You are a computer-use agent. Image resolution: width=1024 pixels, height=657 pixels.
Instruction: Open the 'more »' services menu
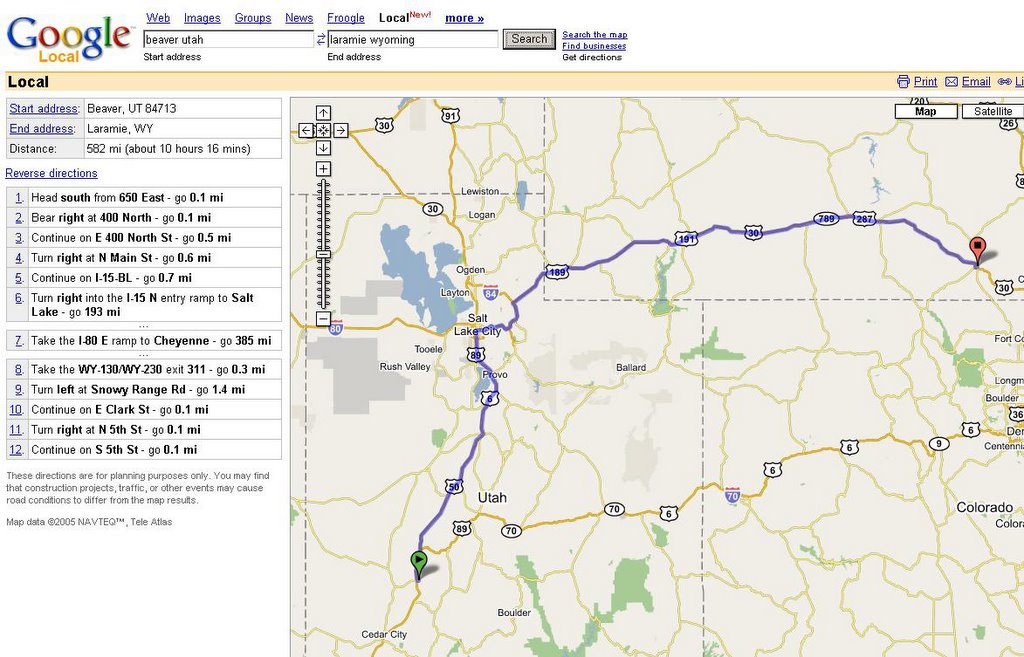click(464, 18)
